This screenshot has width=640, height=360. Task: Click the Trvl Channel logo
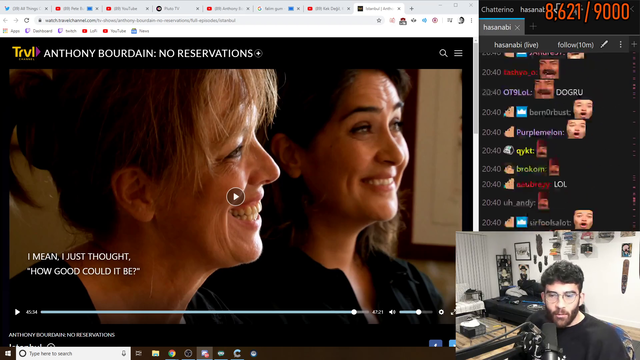coord(26,53)
